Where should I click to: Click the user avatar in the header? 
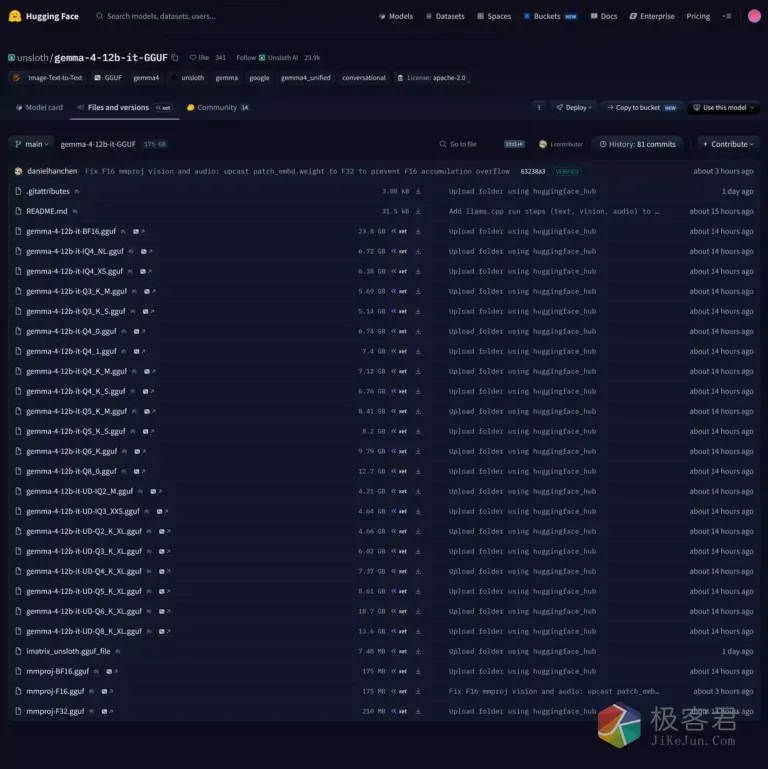(754, 16)
